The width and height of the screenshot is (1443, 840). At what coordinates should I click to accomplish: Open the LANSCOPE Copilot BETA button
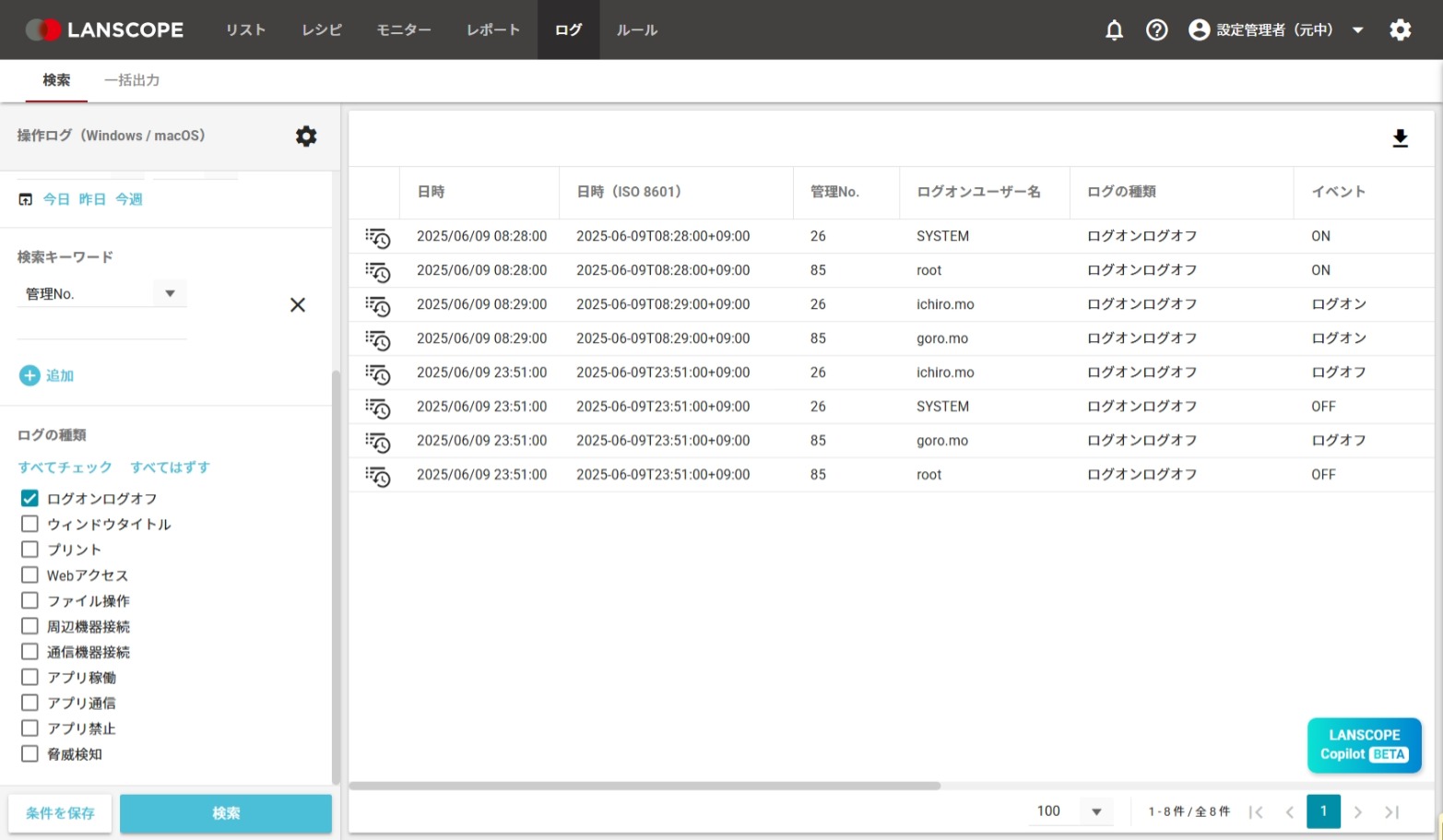coord(1364,745)
